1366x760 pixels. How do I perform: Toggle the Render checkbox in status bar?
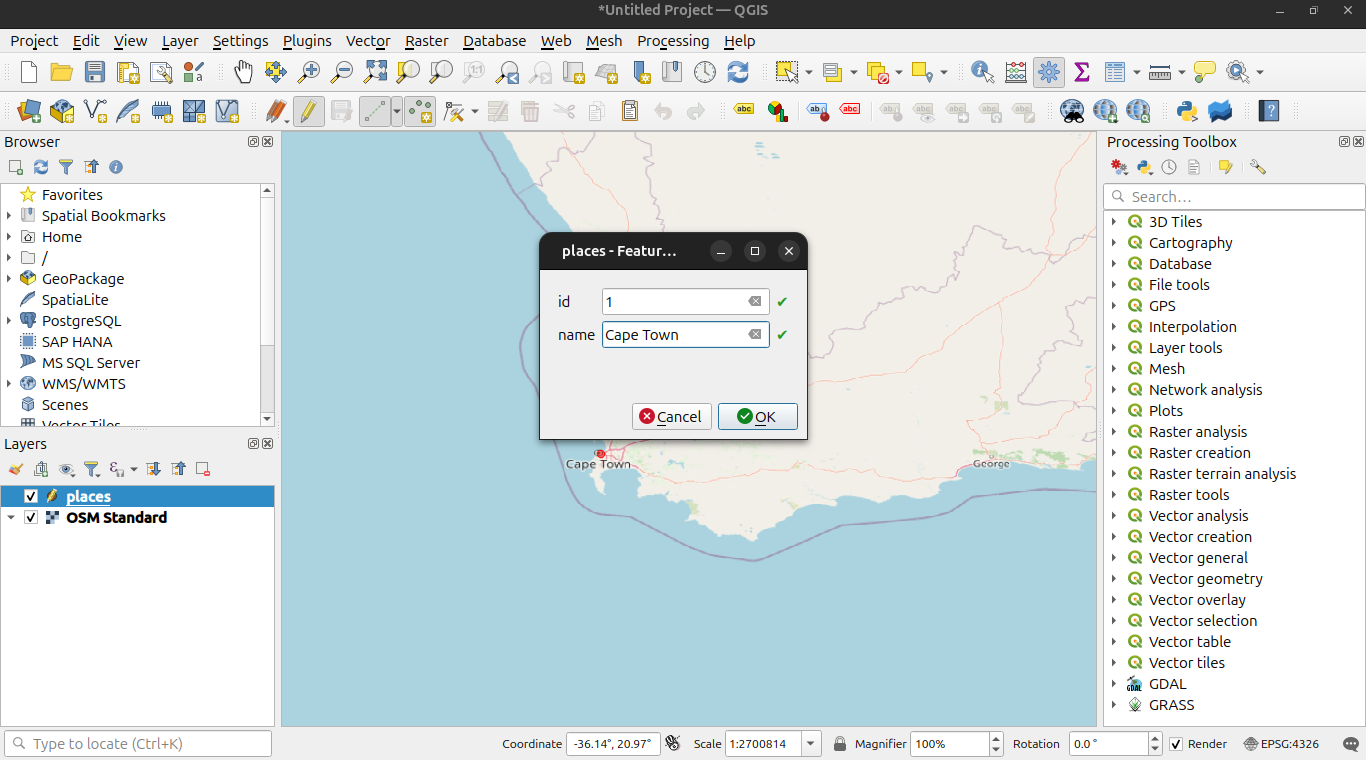(1176, 744)
